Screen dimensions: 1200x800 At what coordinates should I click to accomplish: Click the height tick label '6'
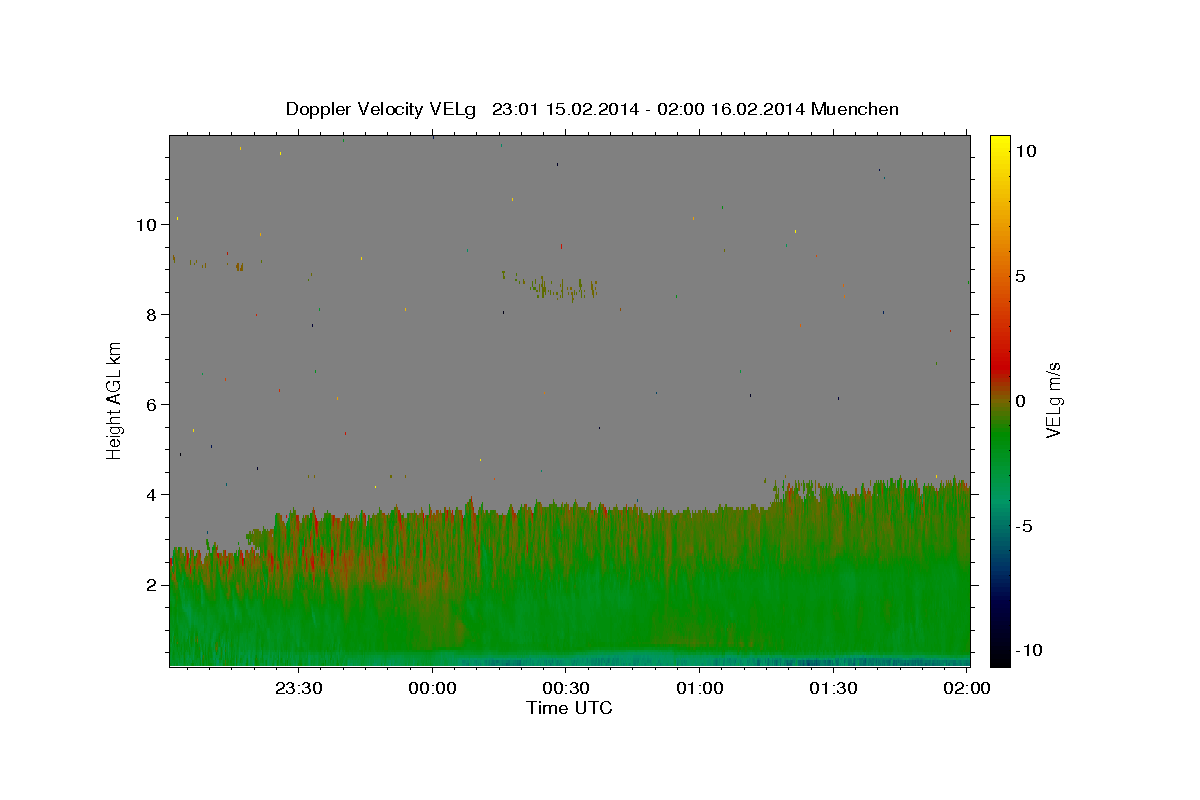point(152,405)
